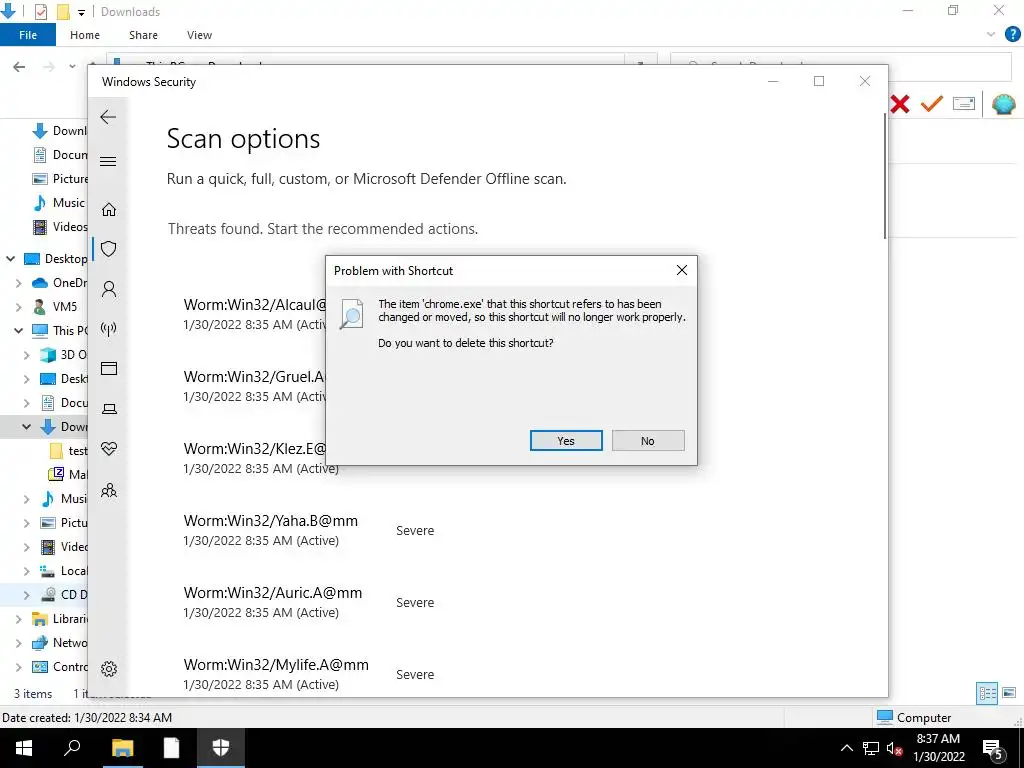The width and height of the screenshot is (1024, 768).
Task: Collapse the Desktop tree node
Action: click(x=10, y=259)
